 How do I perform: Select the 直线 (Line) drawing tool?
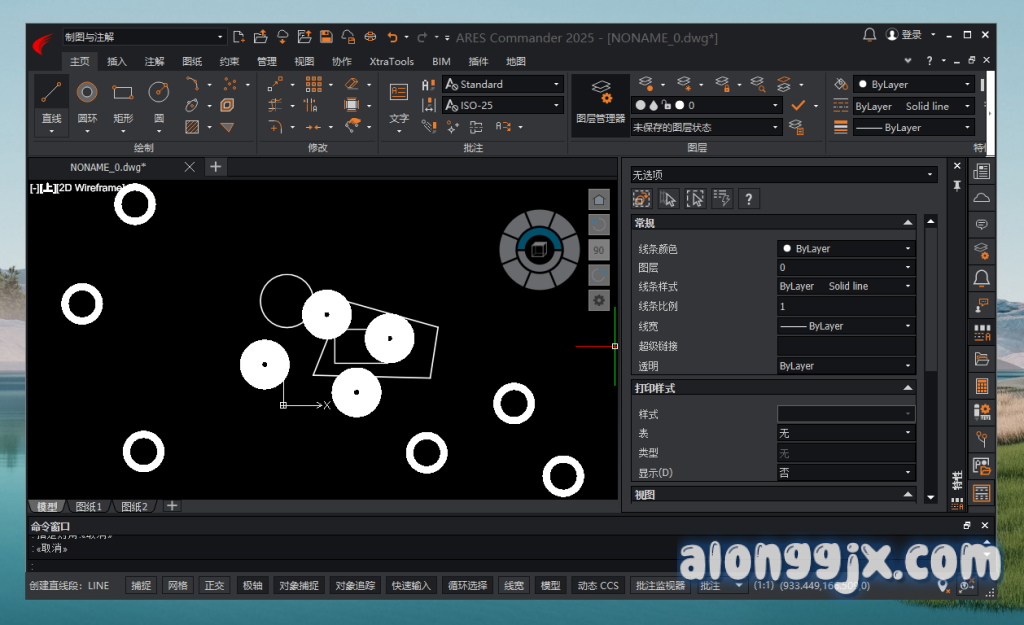(51, 104)
